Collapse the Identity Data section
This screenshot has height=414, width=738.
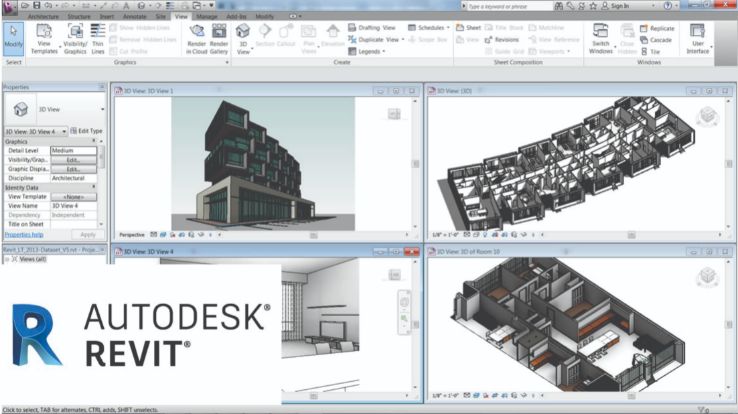pyautogui.click(x=94, y=187)
